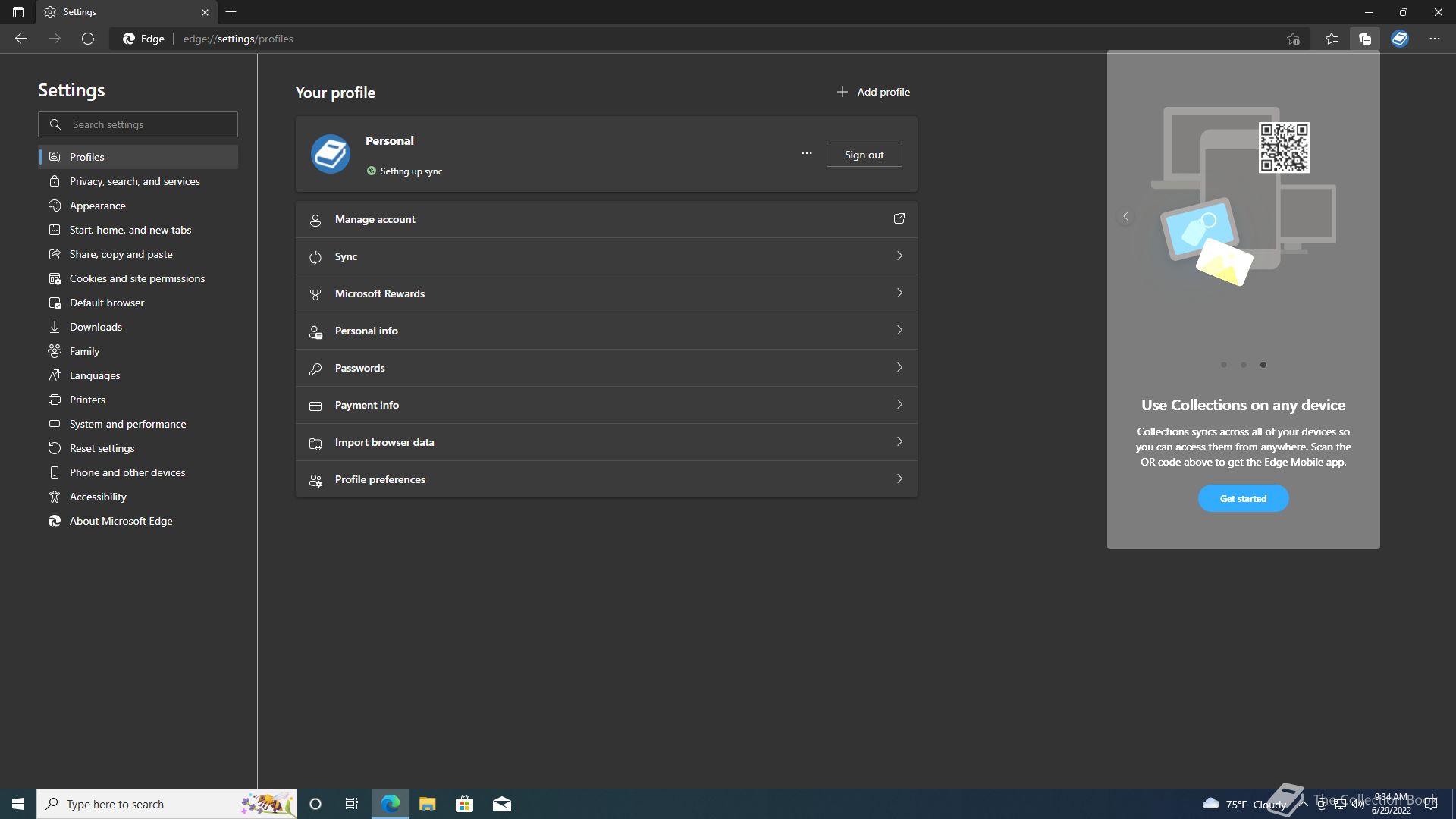Open Family settings
This screenshot has width=1456, height=819.
[138, 351]
